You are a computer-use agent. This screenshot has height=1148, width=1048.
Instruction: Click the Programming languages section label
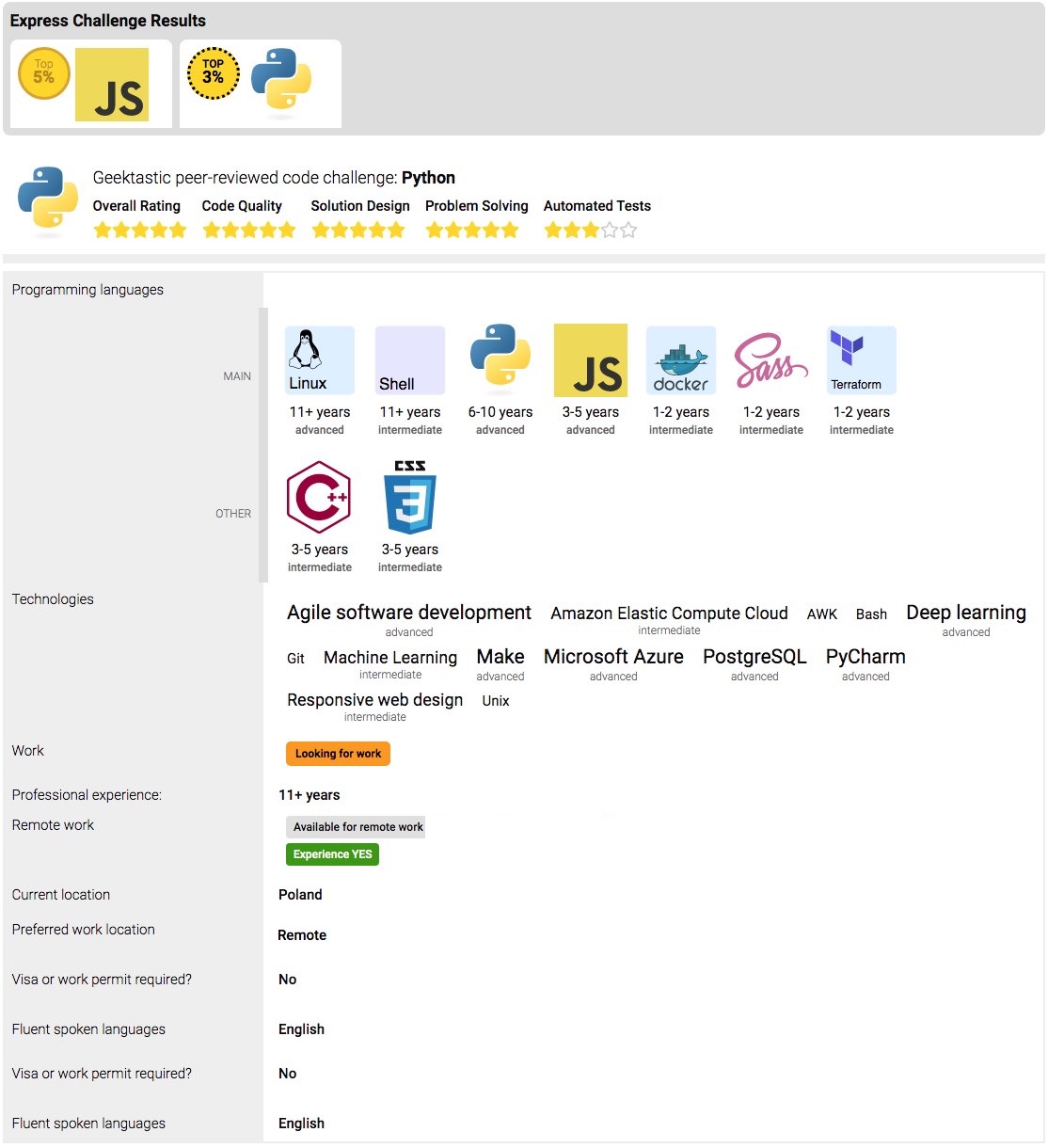pos(87,290)
